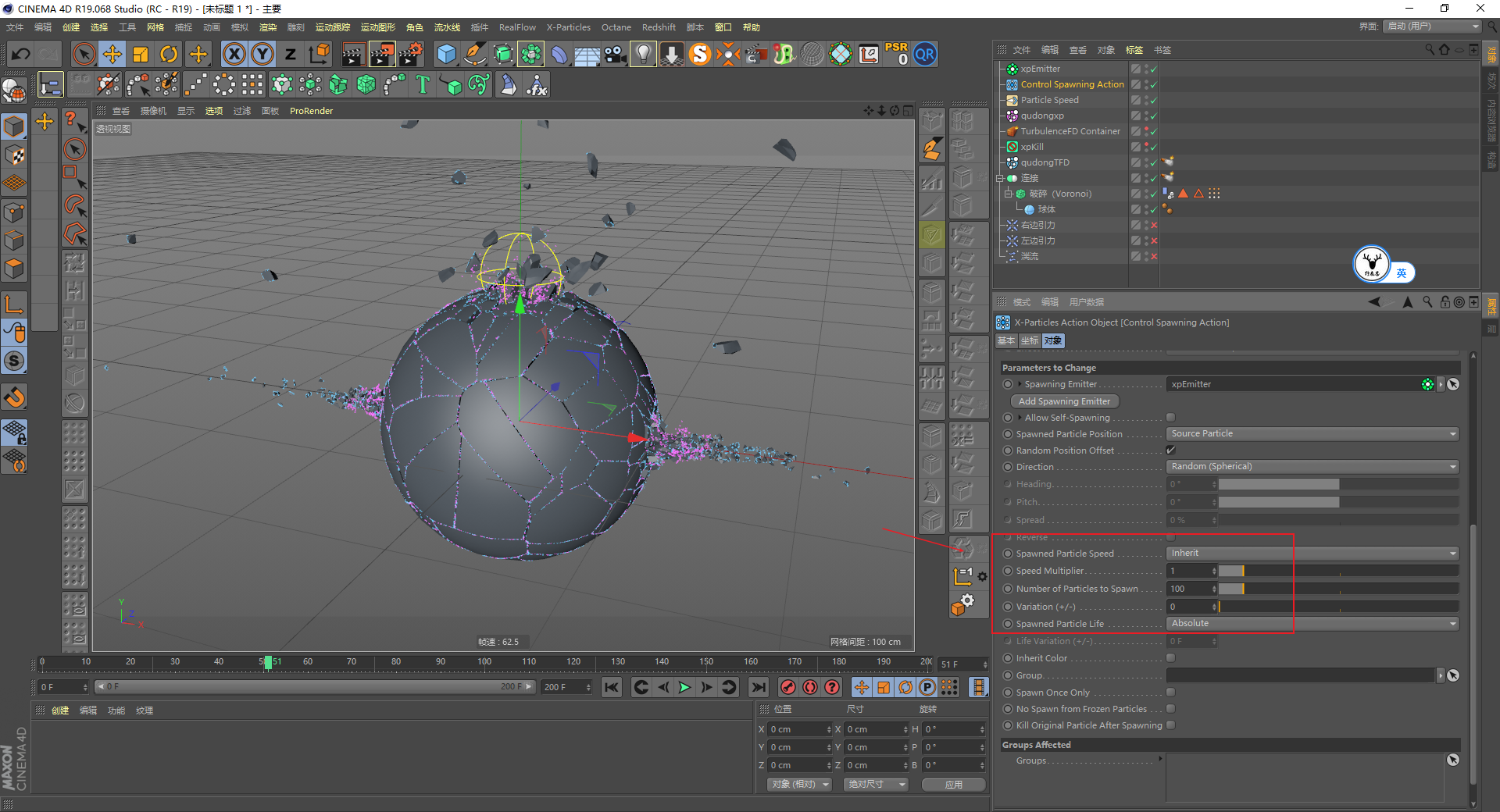Open the Spawned Particle Life dropdown

[x=1312, y=624]
